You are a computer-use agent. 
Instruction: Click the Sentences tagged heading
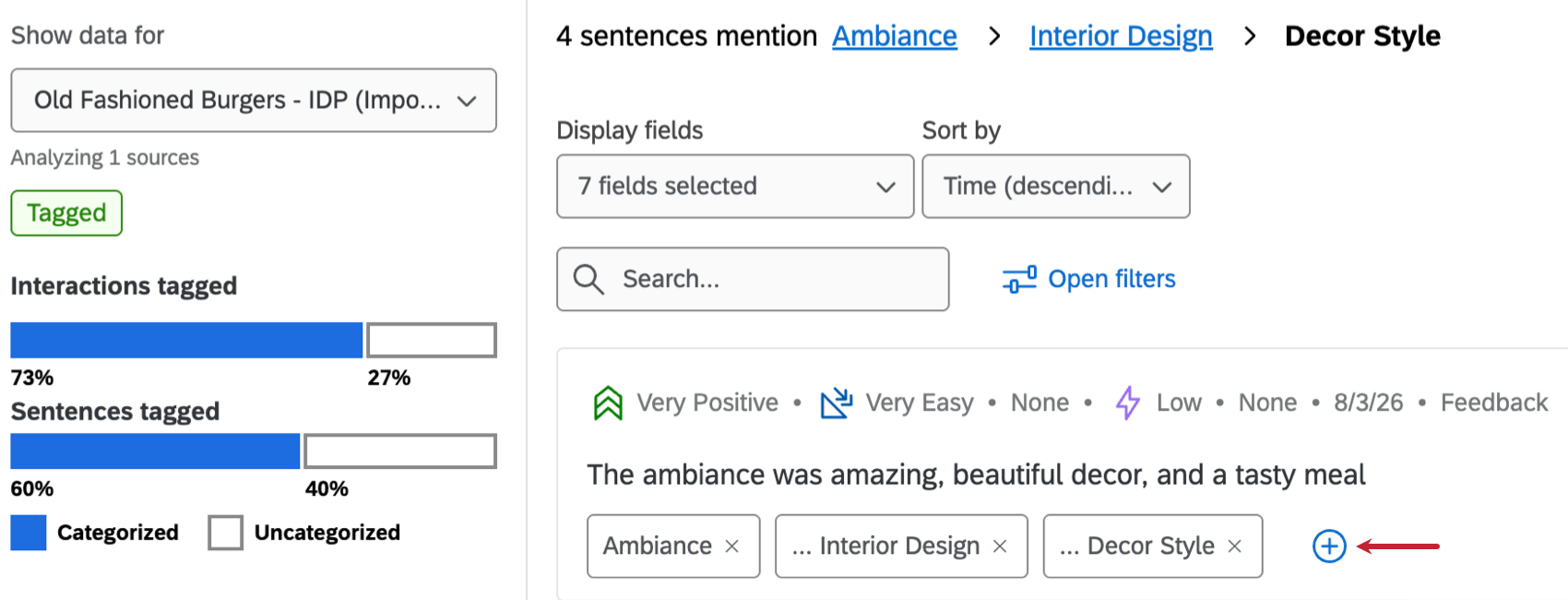tap(115, 411)
